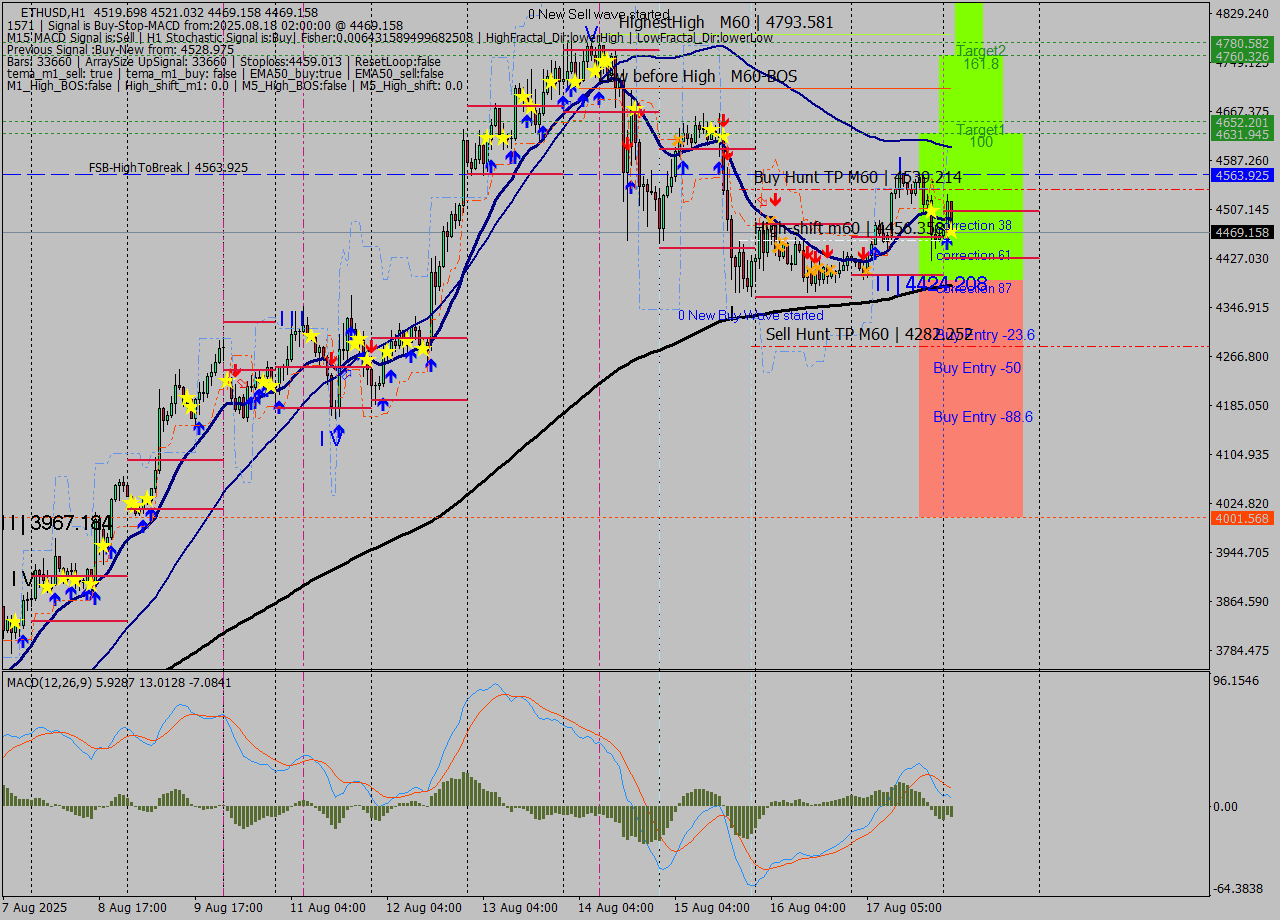Viewport: 1280px width, 920px height.
Task: Select the Buy Entry -50 text label
Action: pyautogui.click(x=977, y=368)
